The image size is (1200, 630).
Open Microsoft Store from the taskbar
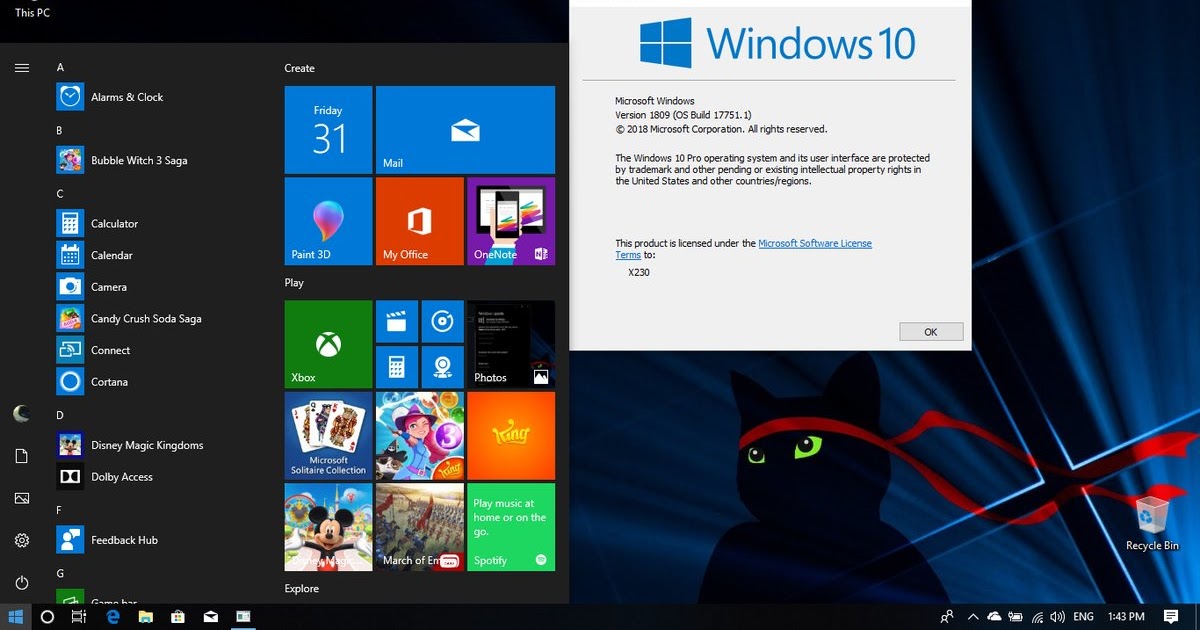click(178, 617)
